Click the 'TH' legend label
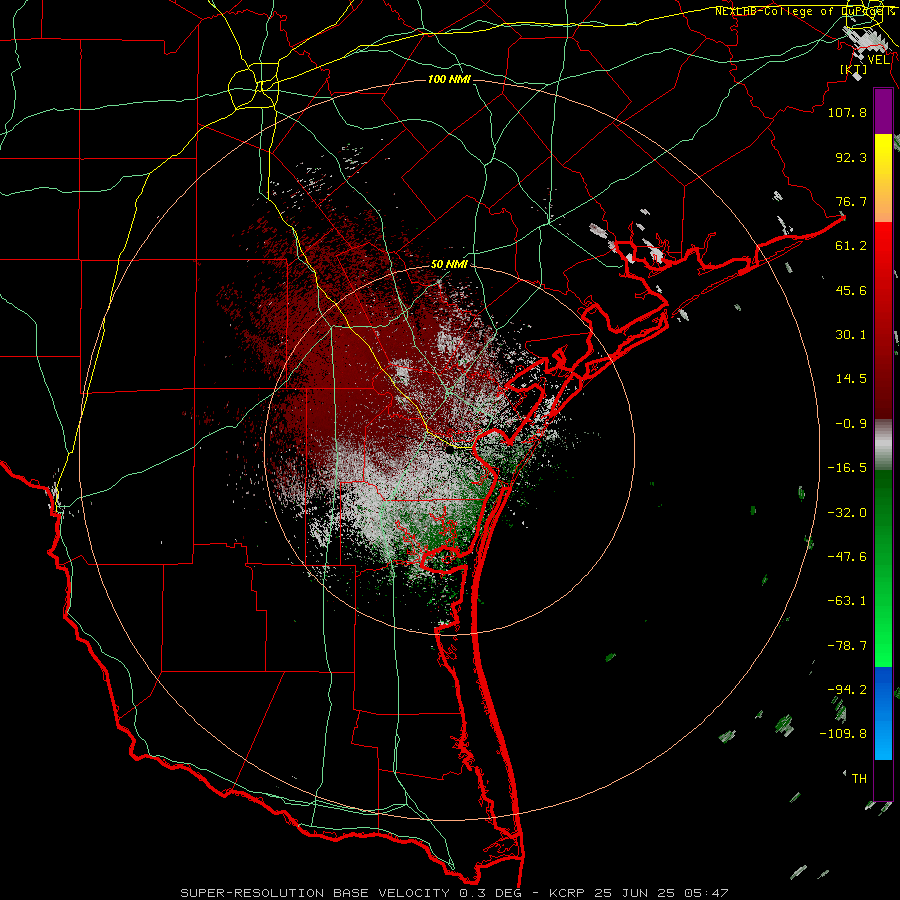 (859, 779)
